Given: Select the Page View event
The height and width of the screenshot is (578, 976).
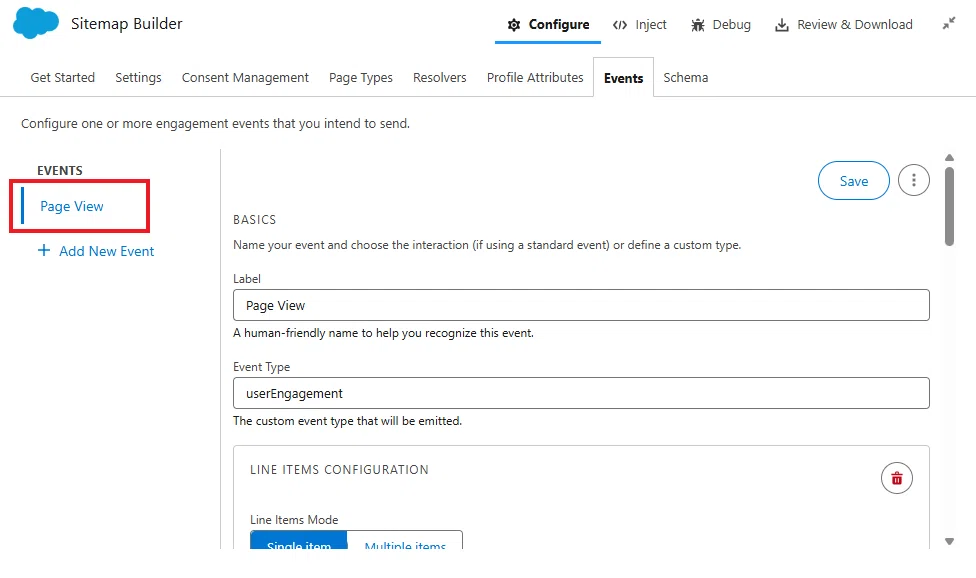Looking at the screenshot, I should (72, 206).
